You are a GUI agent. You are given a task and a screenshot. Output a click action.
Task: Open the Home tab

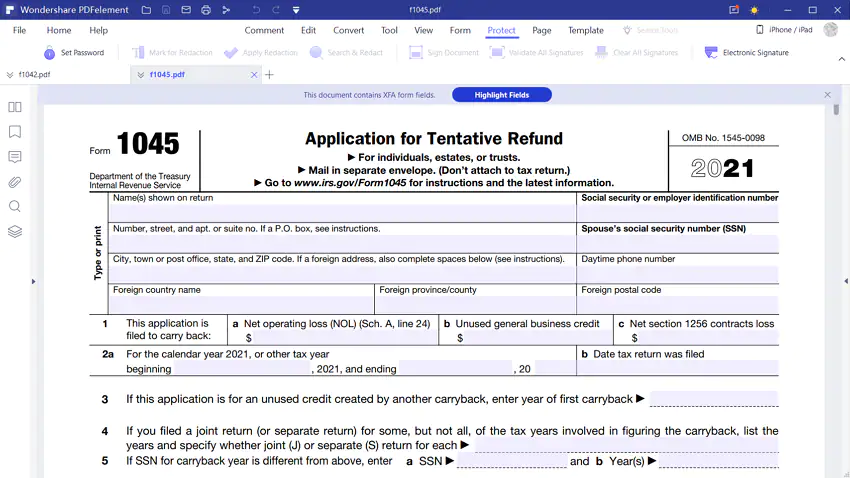click(x=59, y=30)
